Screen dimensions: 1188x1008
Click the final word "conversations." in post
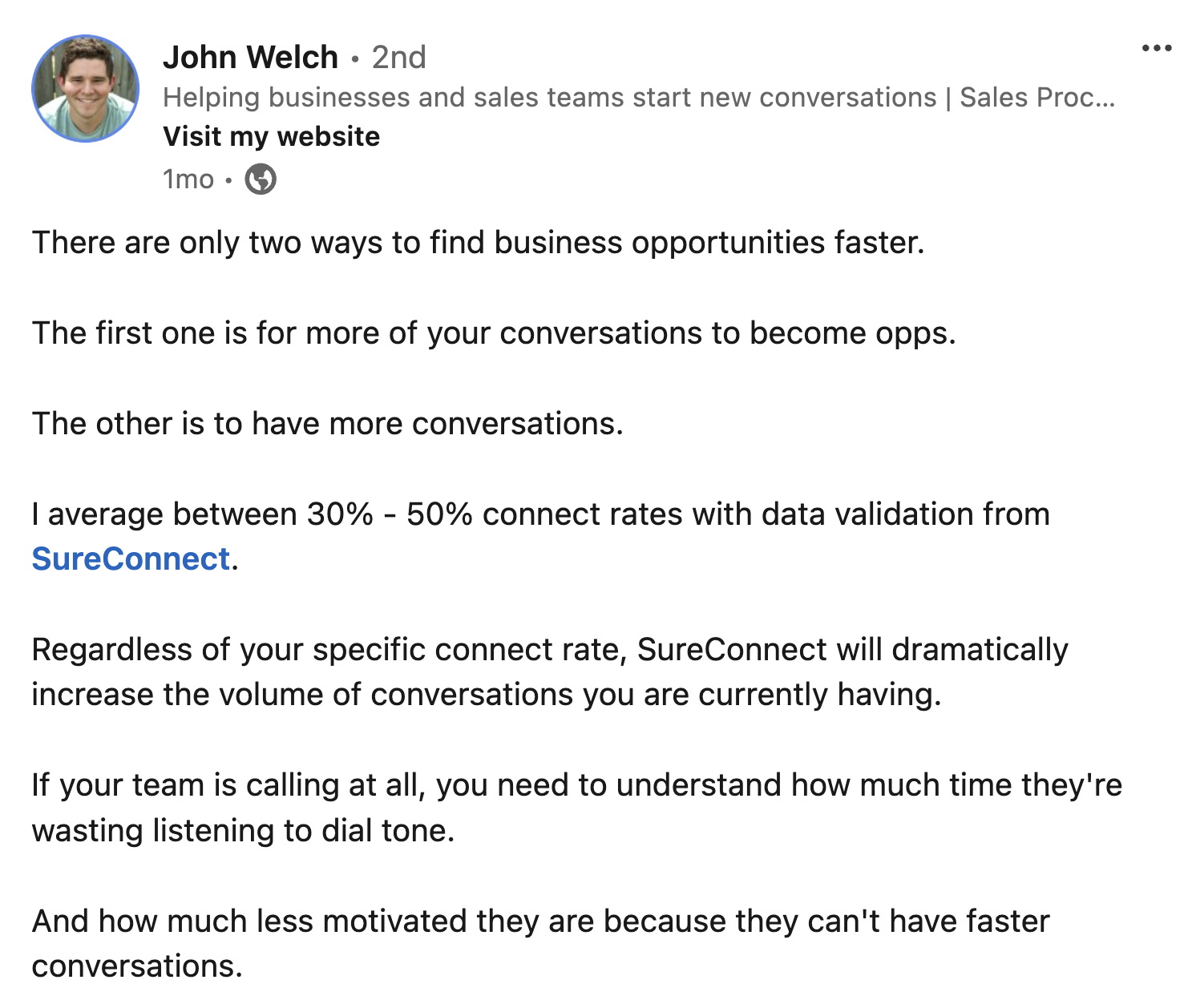pos(137,966)
